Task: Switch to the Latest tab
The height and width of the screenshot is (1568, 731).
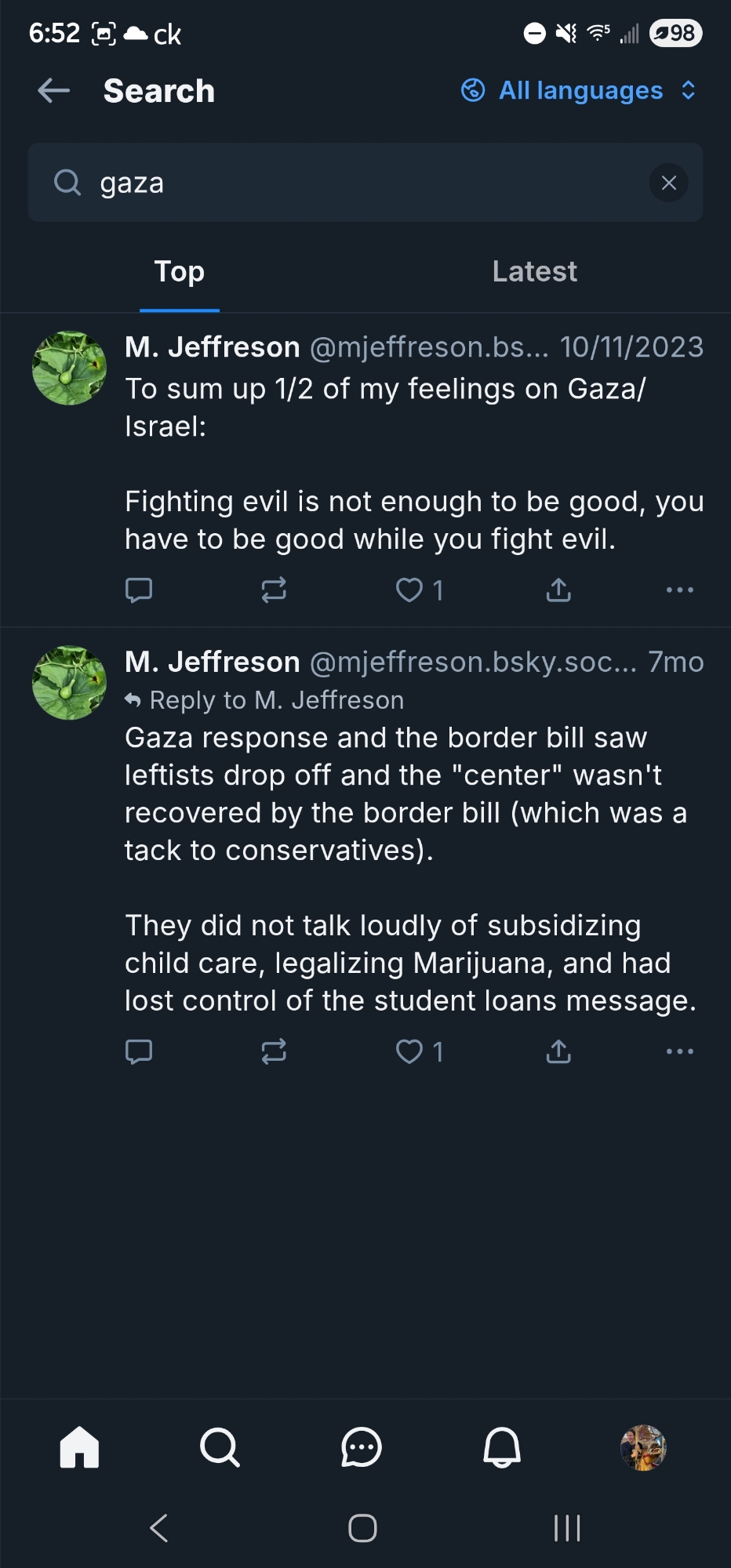Action: (534, 272)
